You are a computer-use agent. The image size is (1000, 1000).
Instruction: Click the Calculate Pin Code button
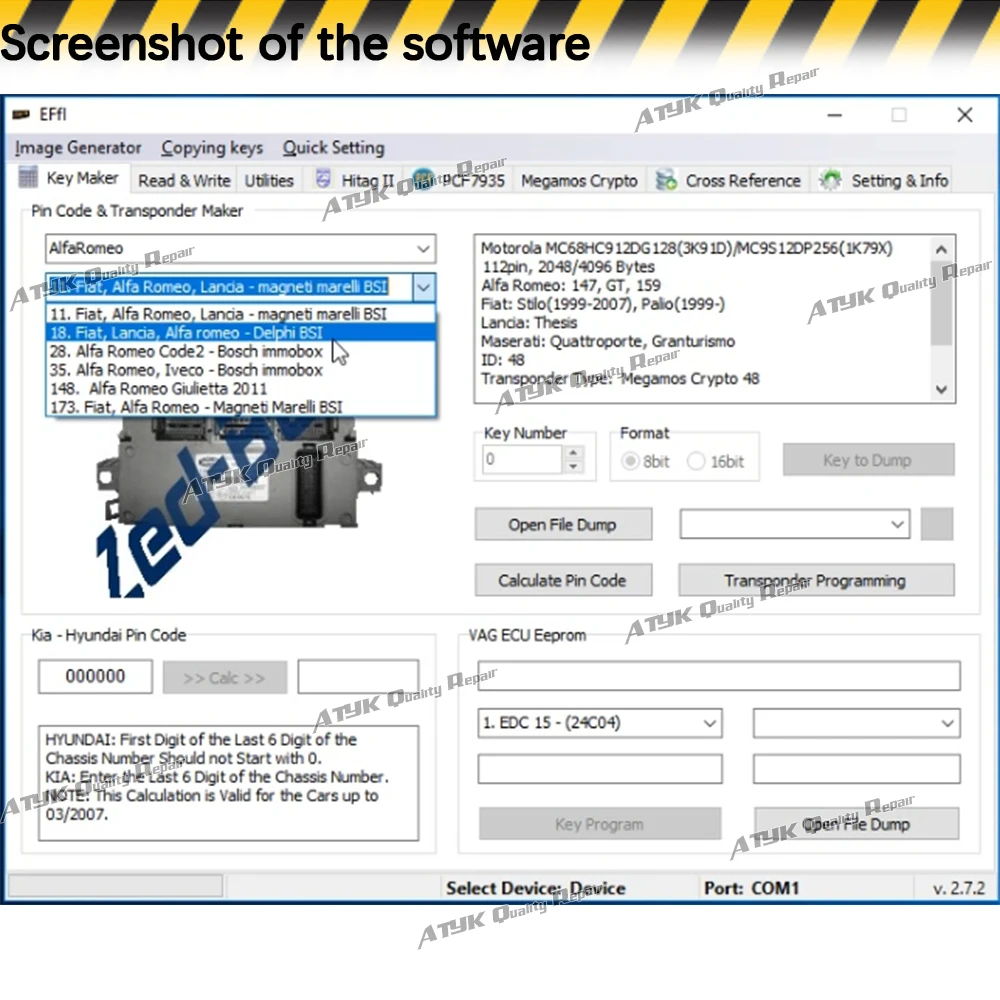563,580
